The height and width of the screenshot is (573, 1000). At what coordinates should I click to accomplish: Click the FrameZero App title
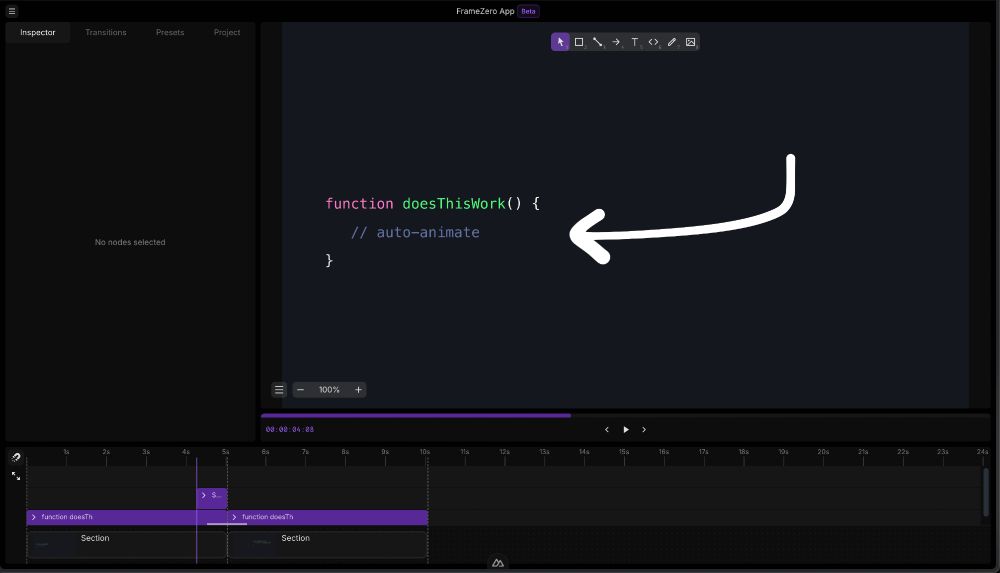[x=485, y=11]
